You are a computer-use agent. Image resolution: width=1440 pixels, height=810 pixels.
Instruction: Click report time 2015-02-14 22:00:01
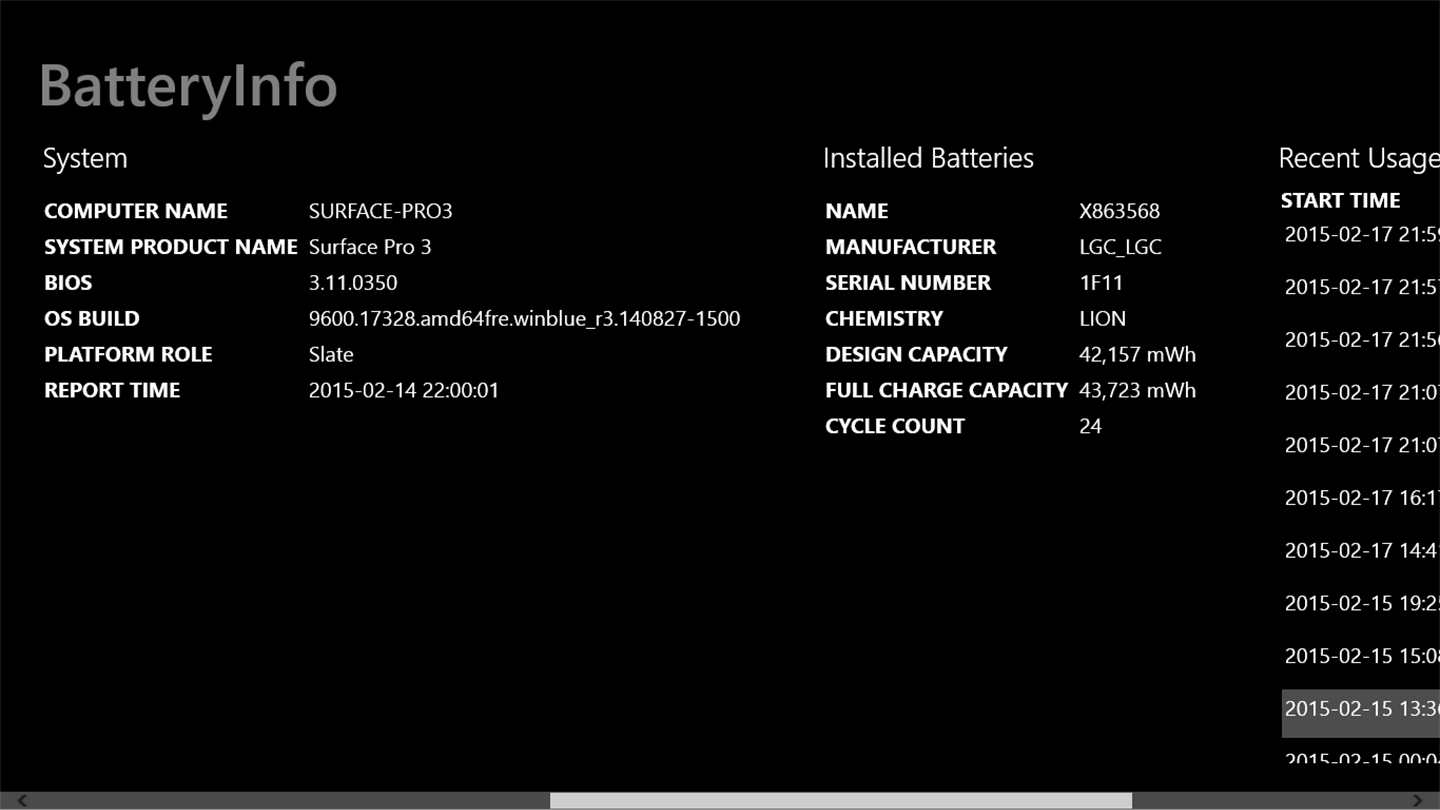click(404, 391)
